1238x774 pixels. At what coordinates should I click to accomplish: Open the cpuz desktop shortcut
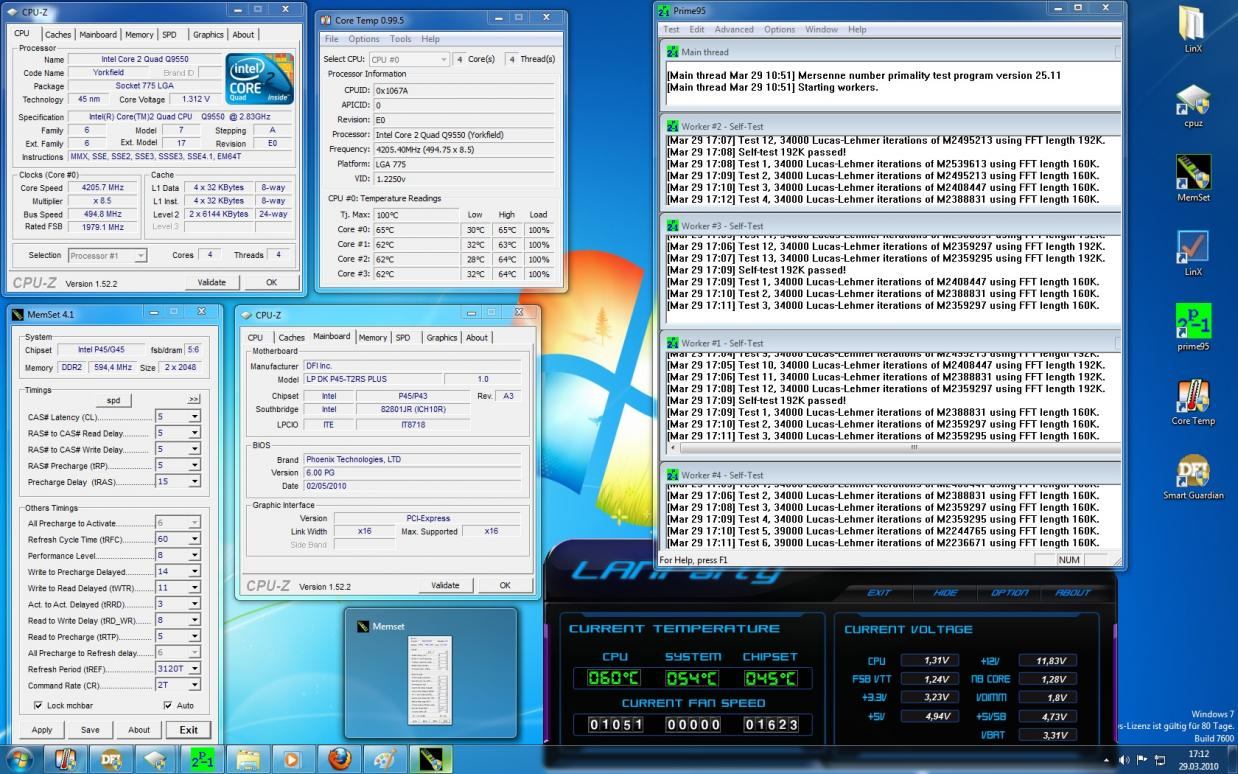[x=1193, y=105]
